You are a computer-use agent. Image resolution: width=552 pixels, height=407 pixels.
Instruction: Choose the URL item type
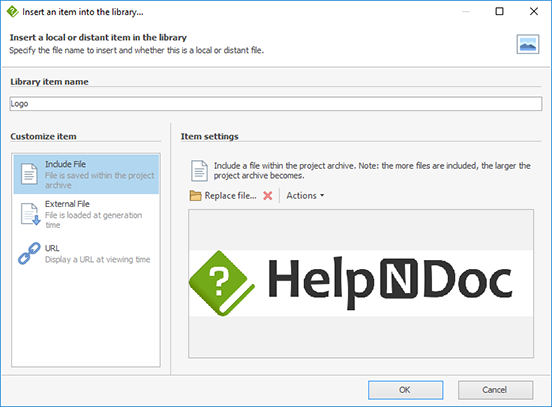(86, 253)
